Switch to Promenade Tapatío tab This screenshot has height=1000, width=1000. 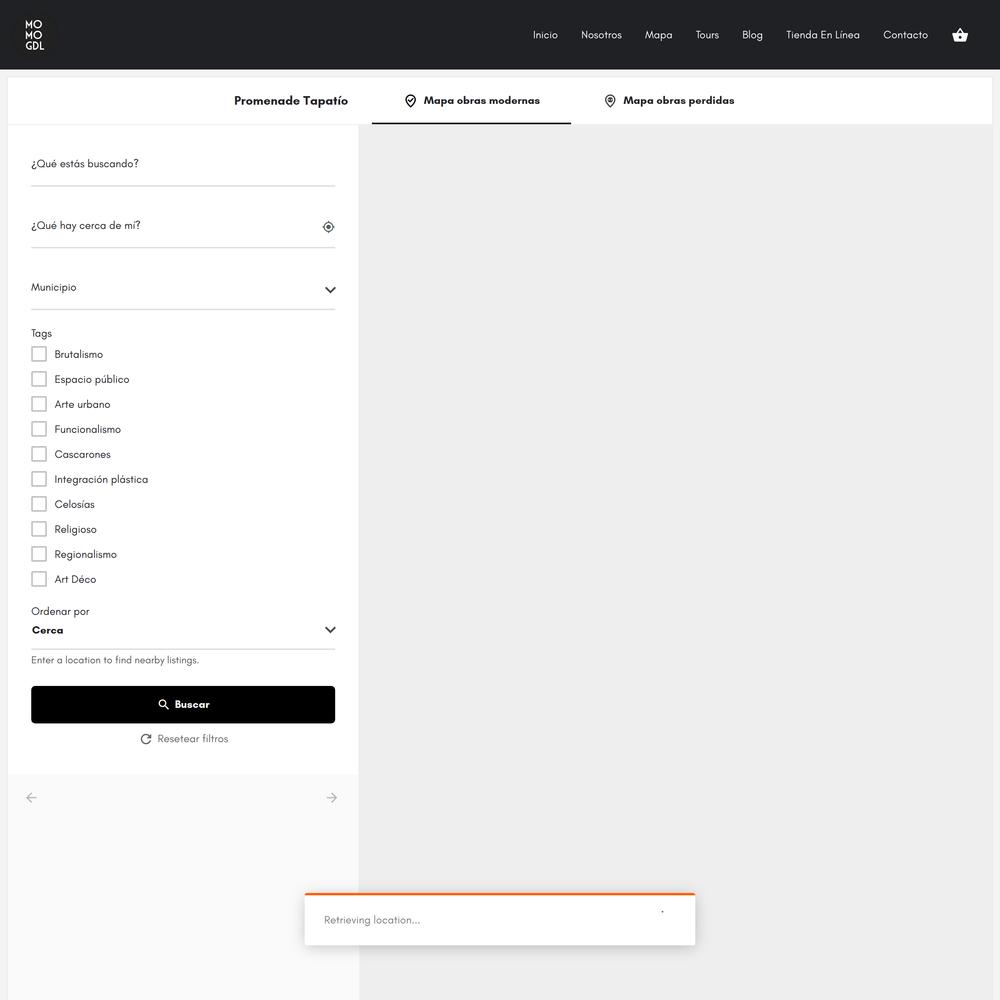point(291,101)
